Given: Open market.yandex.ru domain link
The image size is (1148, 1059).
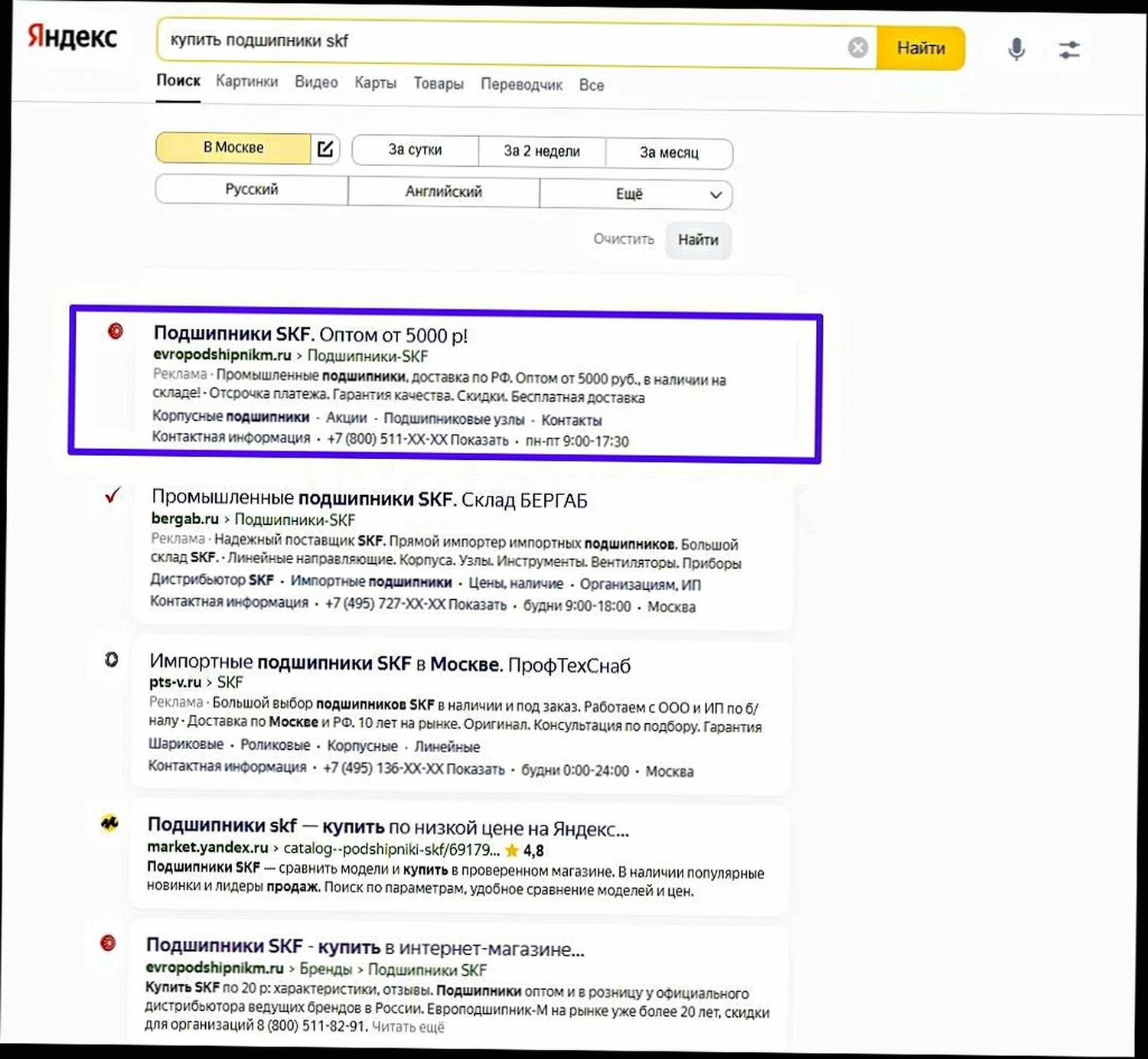Looking at the screenshot, I should (x=207, y=848).
